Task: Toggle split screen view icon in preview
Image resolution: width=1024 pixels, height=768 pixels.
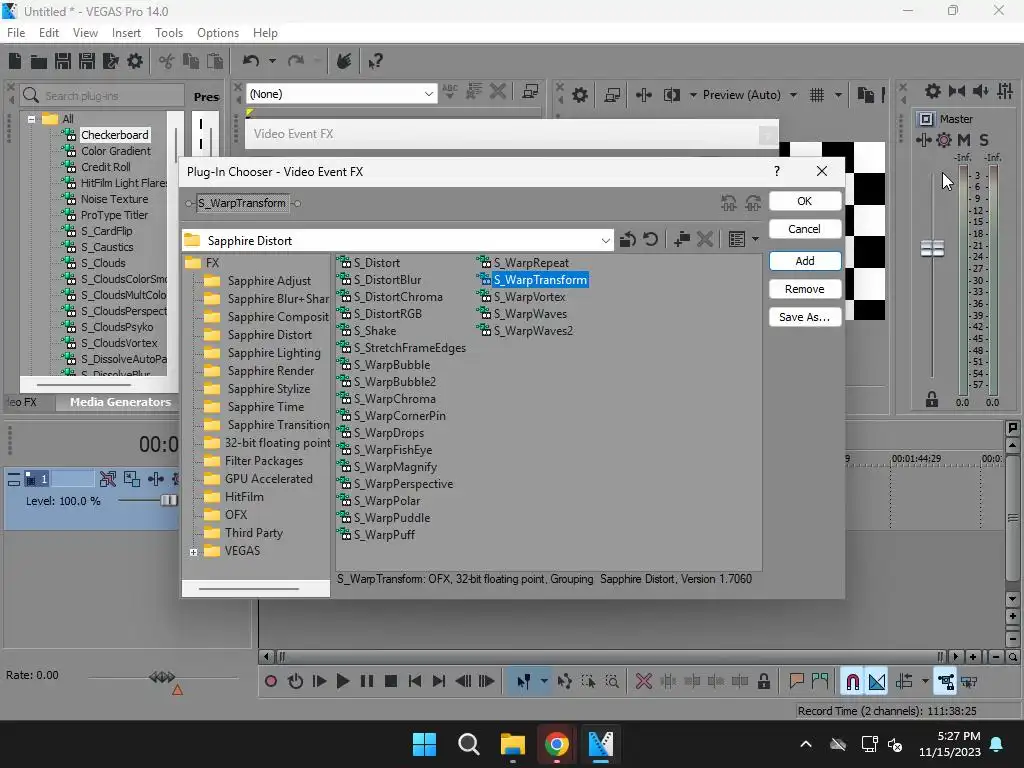Action: pos(672,95)
